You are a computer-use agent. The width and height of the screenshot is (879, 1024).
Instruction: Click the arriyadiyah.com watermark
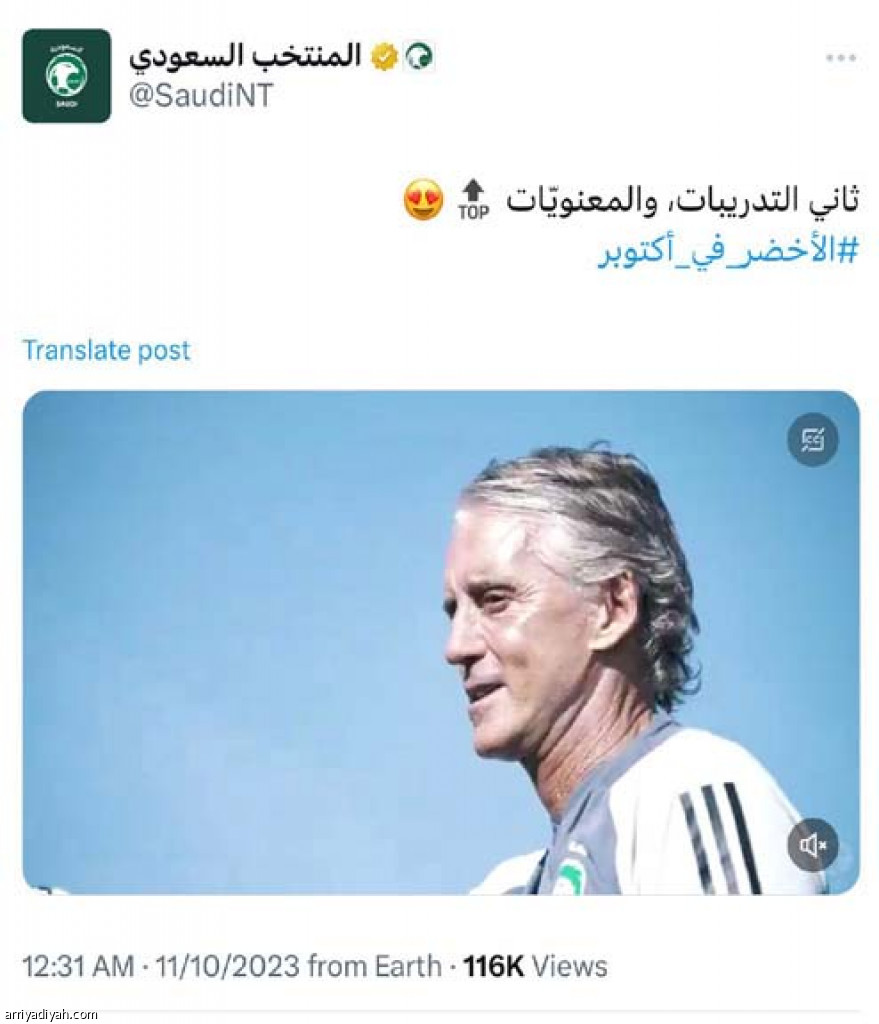(49, 1014)
